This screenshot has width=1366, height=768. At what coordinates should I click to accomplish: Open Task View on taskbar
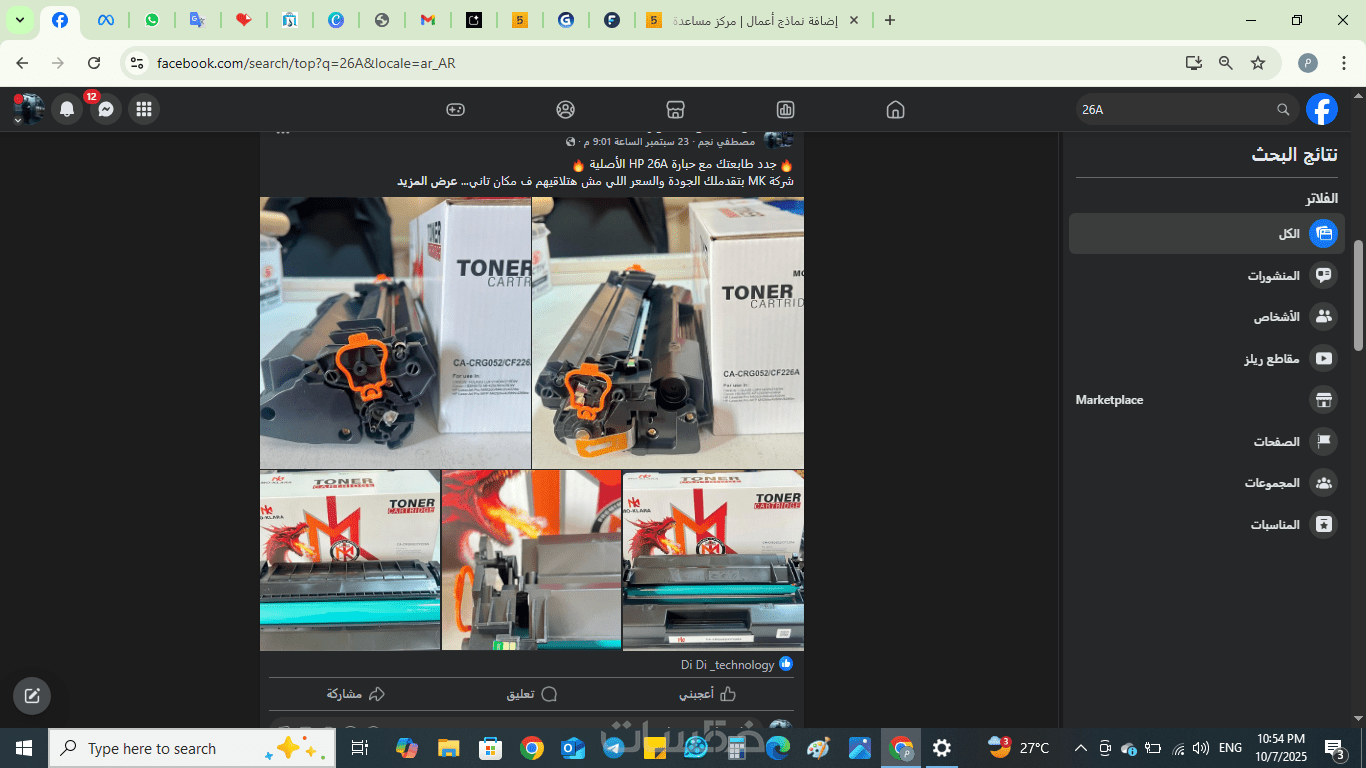[360, 748]
